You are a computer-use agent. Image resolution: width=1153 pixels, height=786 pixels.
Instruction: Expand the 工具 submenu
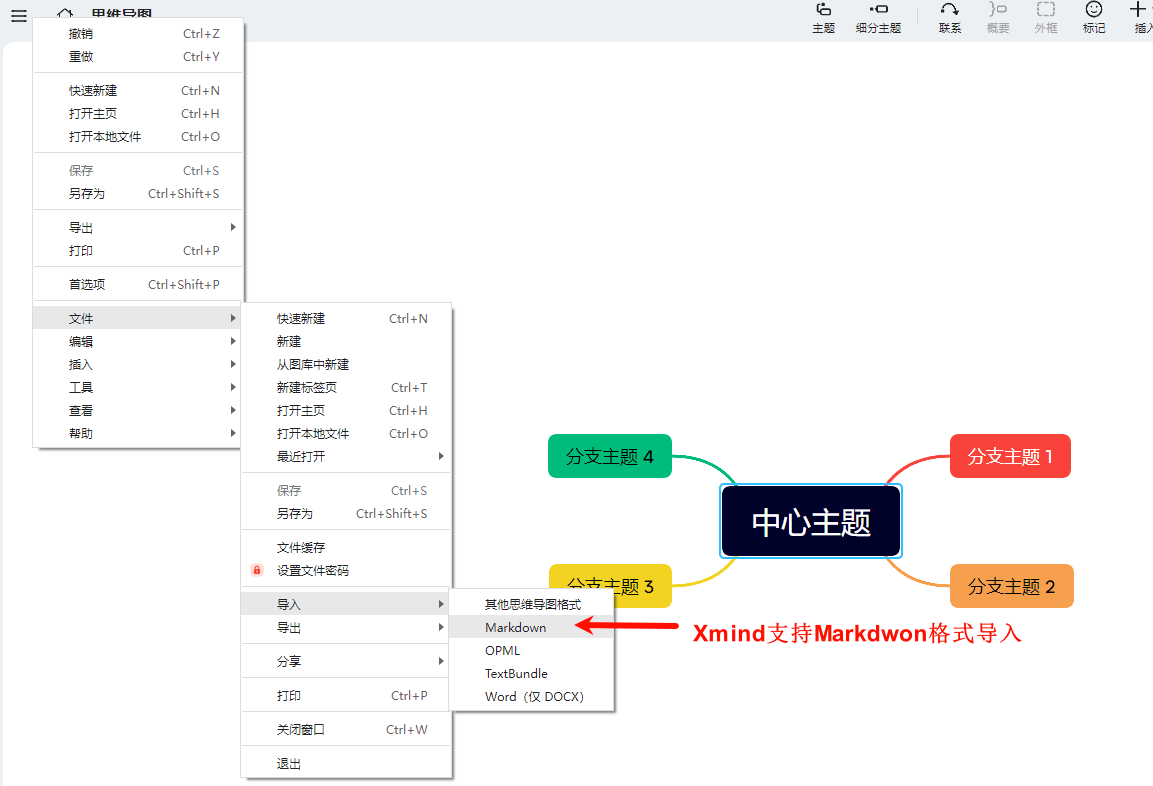coord(138,387)
